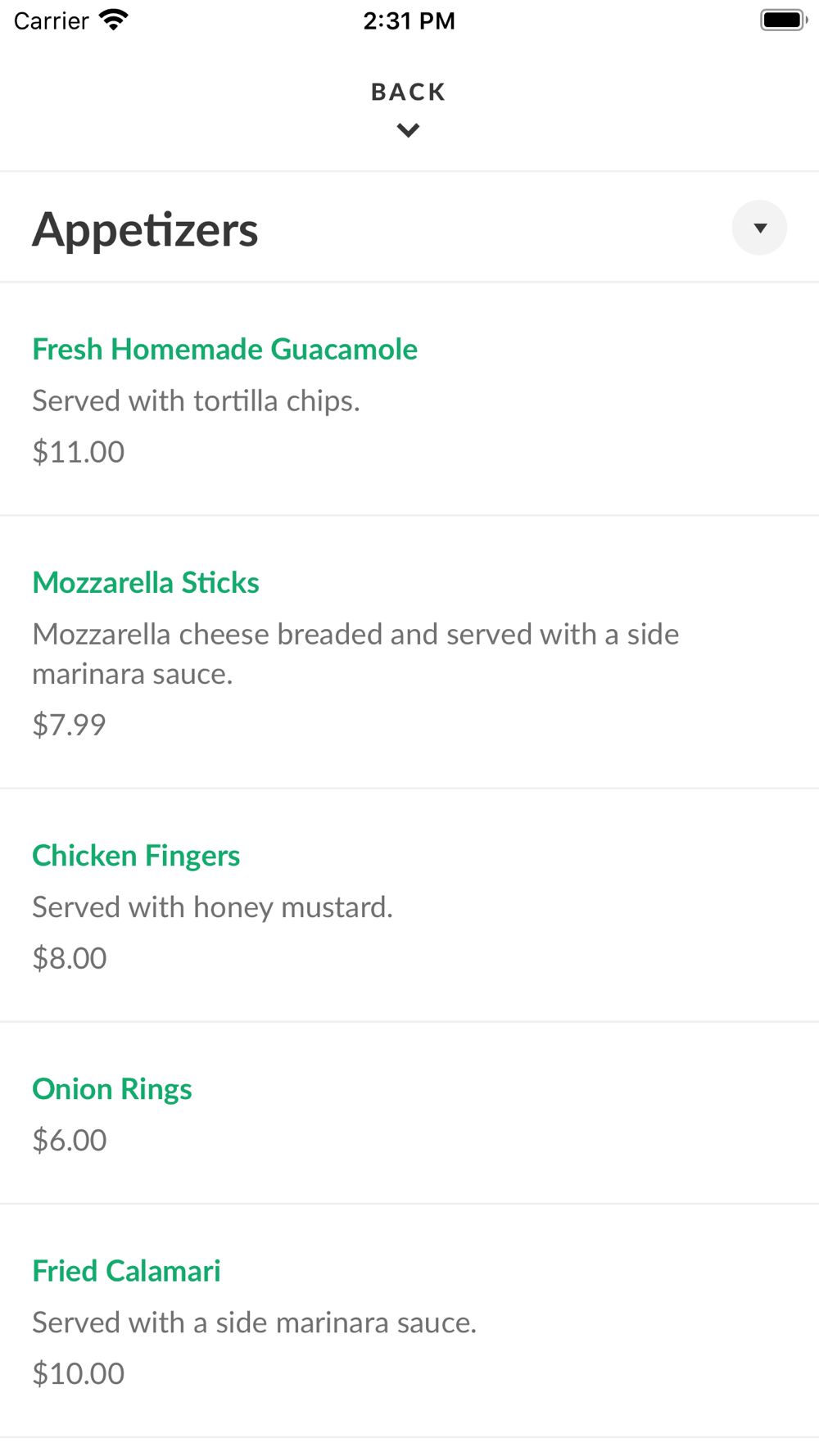
Task: Tap the Wi-Fi icon in status bar
Action: click(114, 20)
